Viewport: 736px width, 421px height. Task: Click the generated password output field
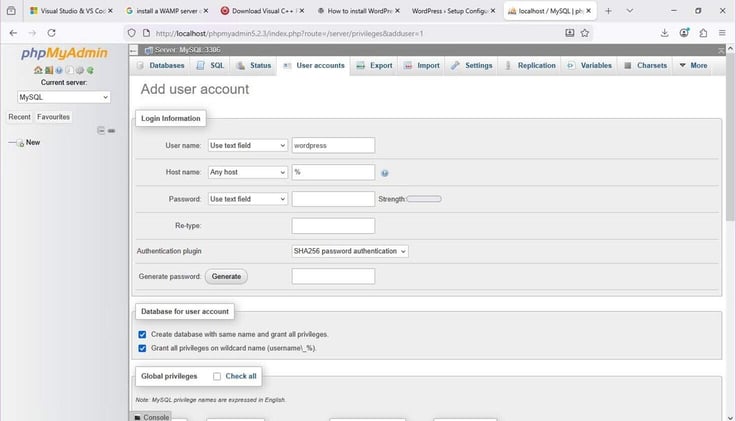333,276
